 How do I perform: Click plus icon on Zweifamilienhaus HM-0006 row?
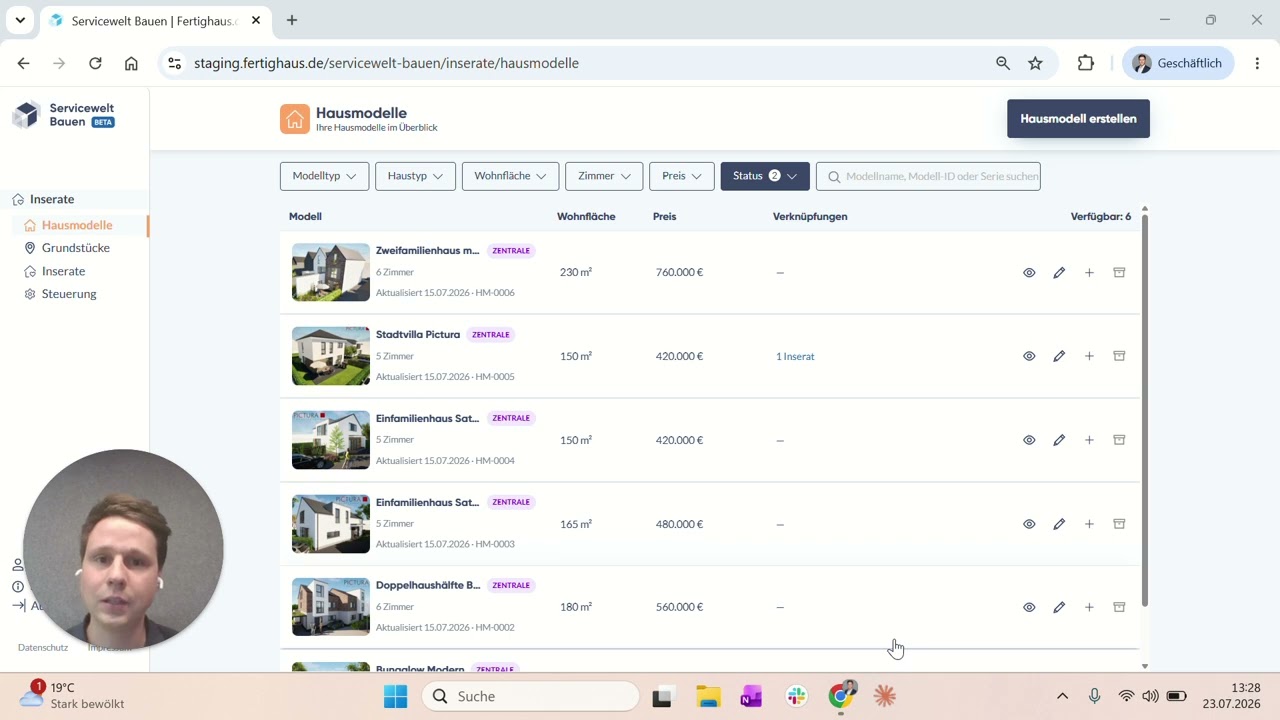pos(1089,272)
